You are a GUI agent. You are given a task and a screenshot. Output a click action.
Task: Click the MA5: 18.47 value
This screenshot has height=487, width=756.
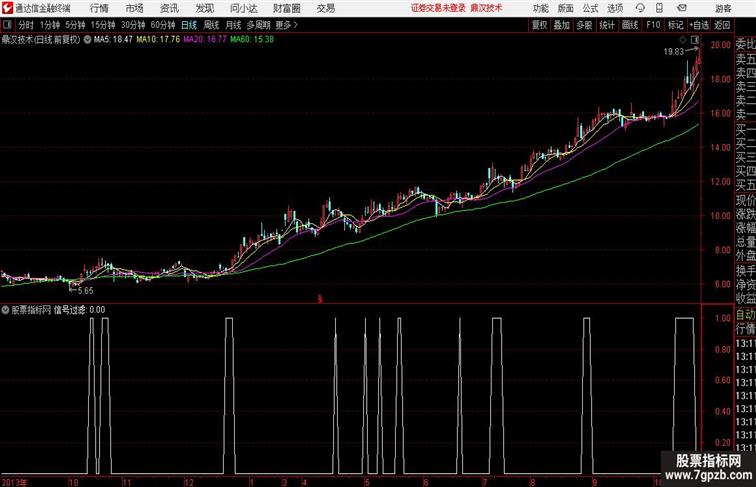pyautogui.click(x=113, y=40)
